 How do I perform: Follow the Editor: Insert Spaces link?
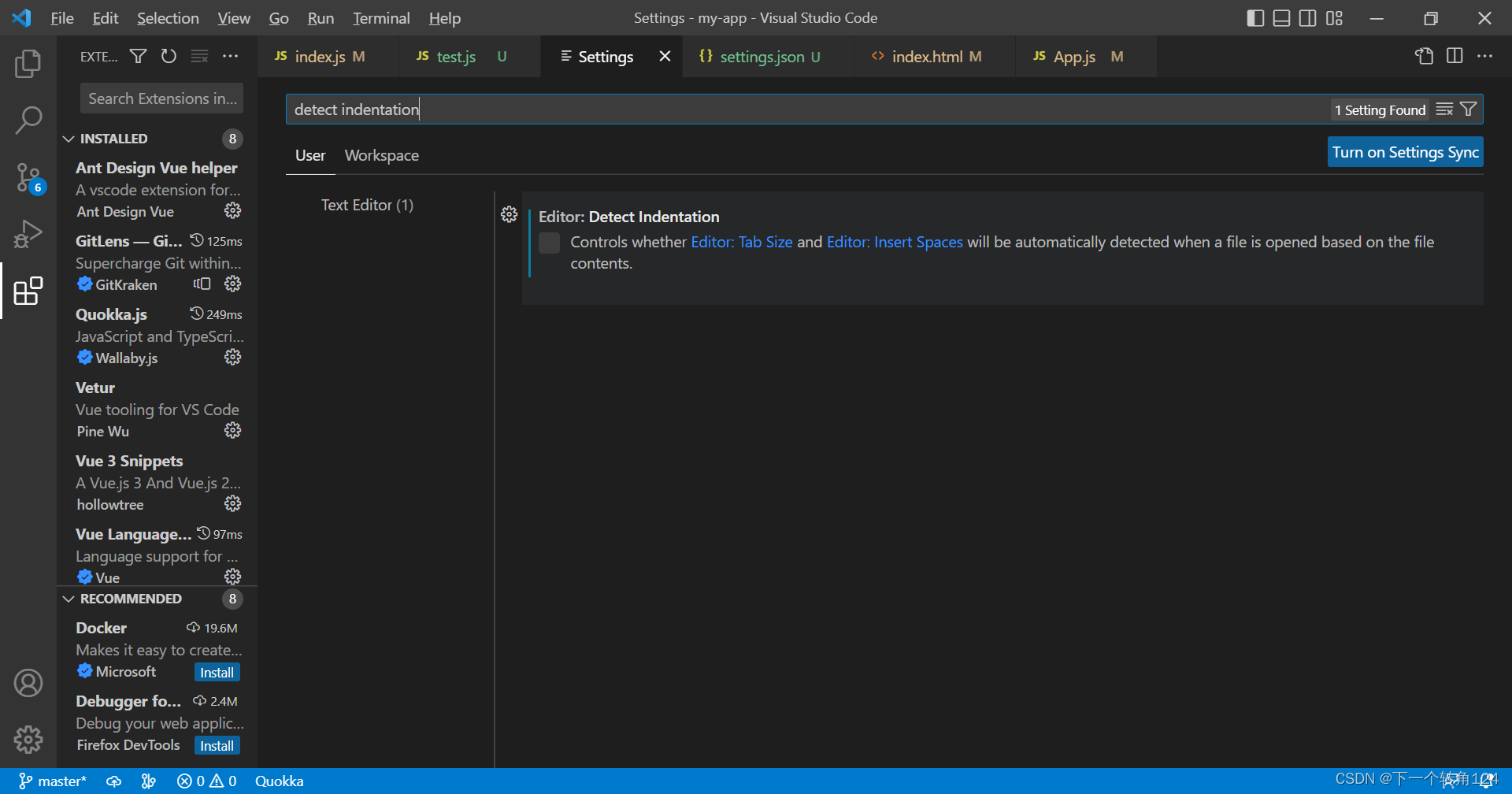tap(895, 242)
